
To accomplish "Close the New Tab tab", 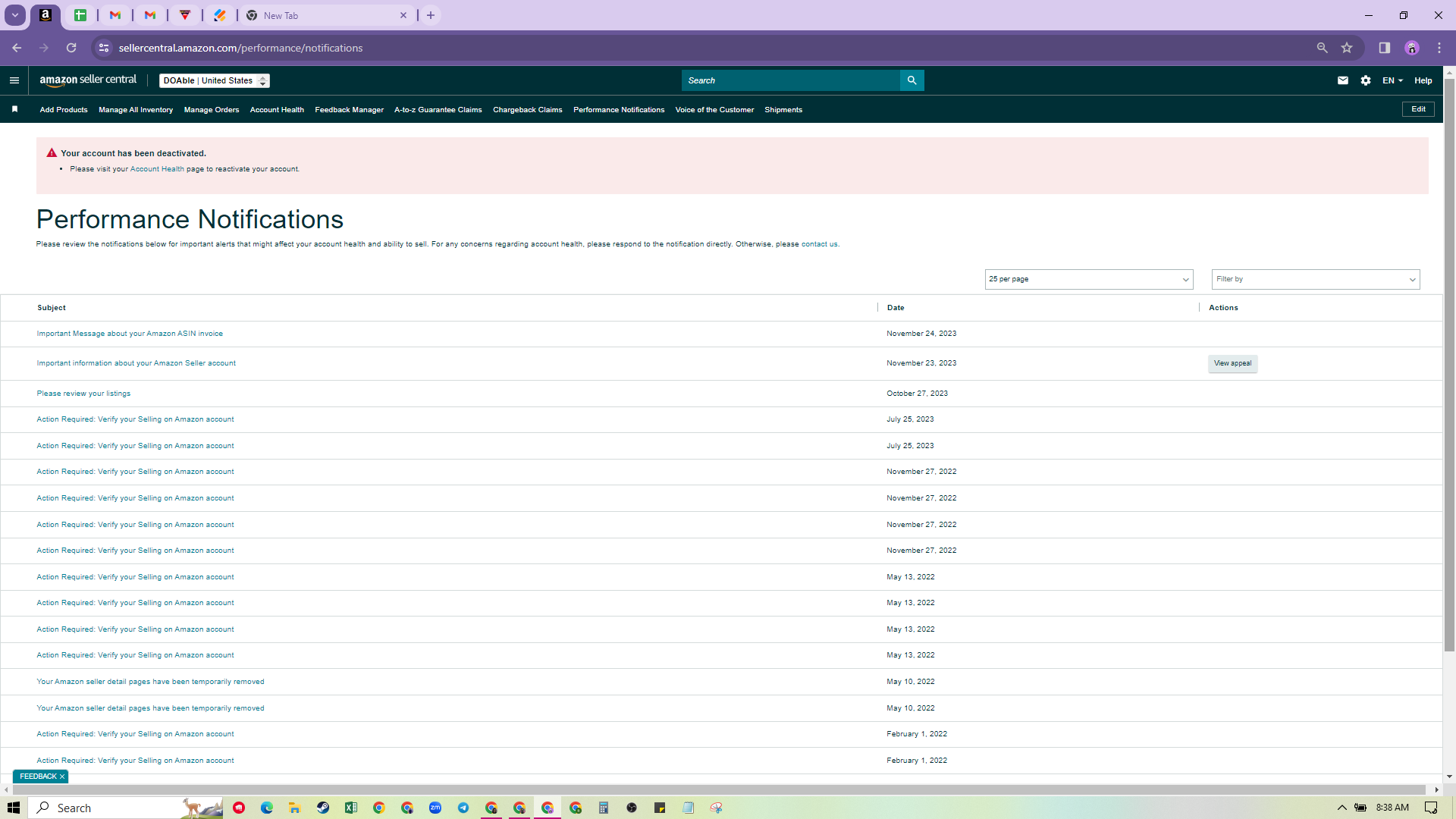I will click(403, 15).
